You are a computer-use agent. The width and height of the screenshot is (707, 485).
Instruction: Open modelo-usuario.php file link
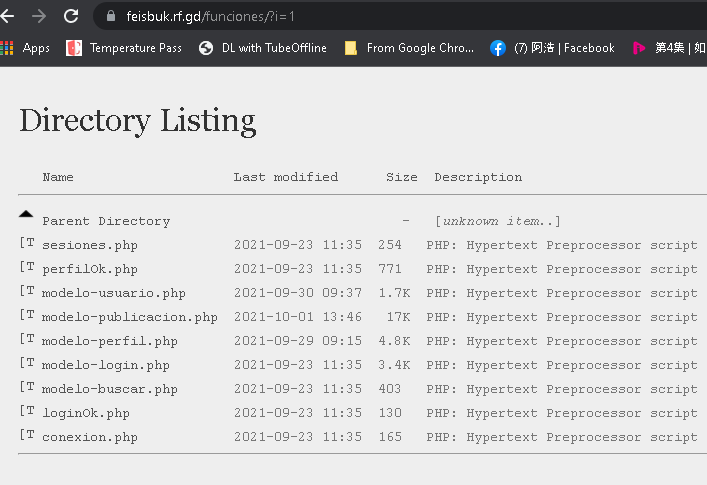(x=114, y=293)
